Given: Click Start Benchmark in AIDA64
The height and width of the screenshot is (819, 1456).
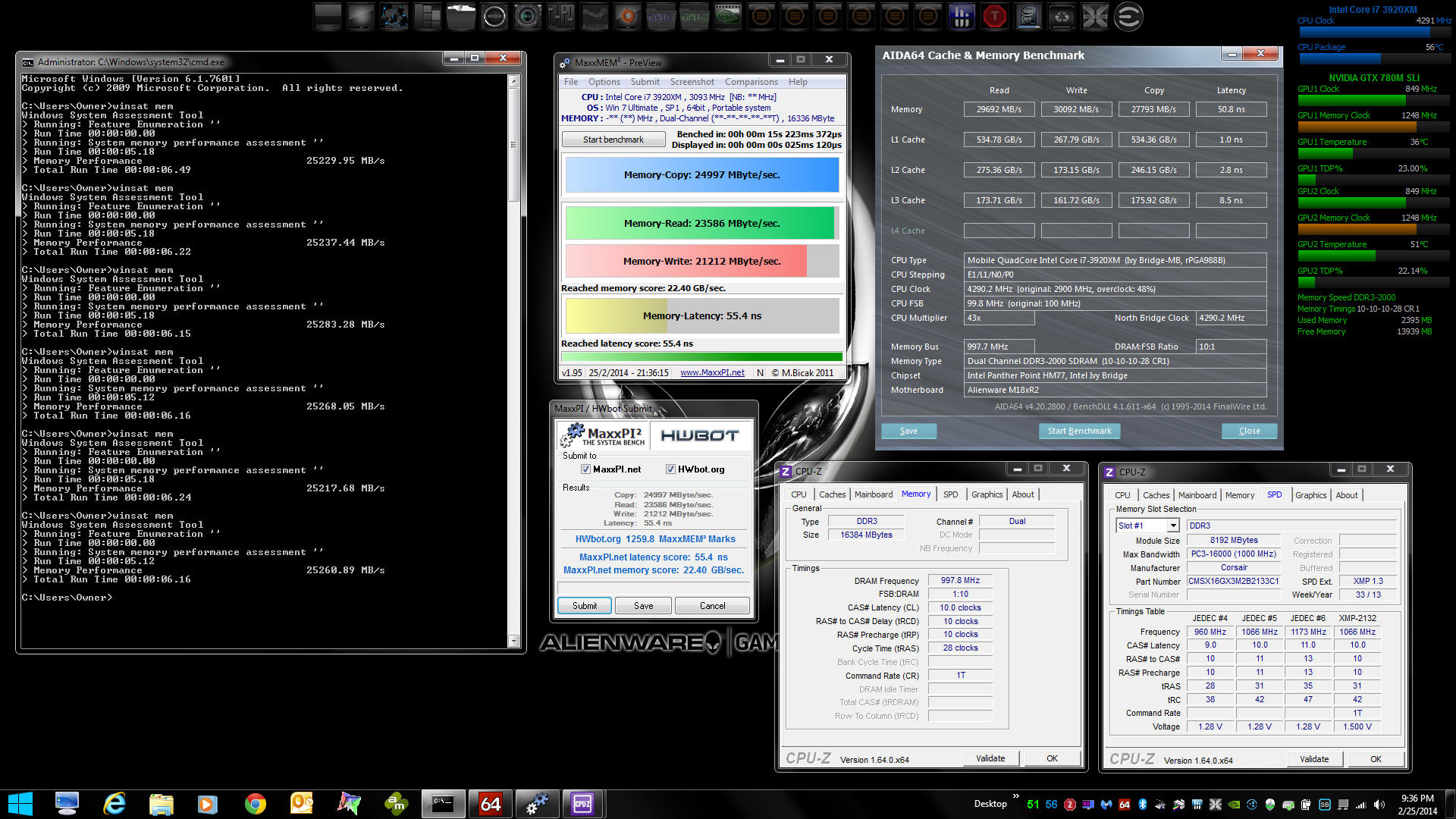Looking at the screenshot, I should click(1079, 431).
